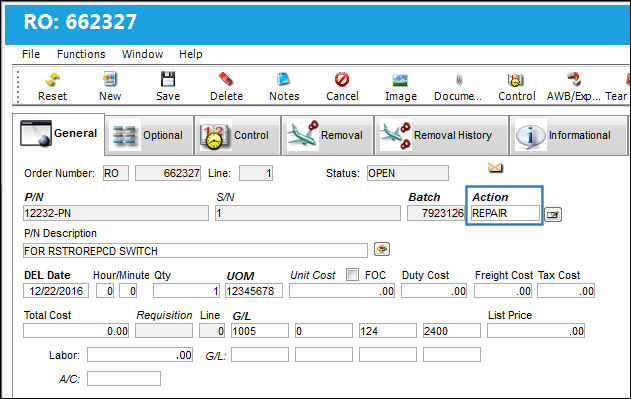Click the Total Cost field

coord(76,331)
